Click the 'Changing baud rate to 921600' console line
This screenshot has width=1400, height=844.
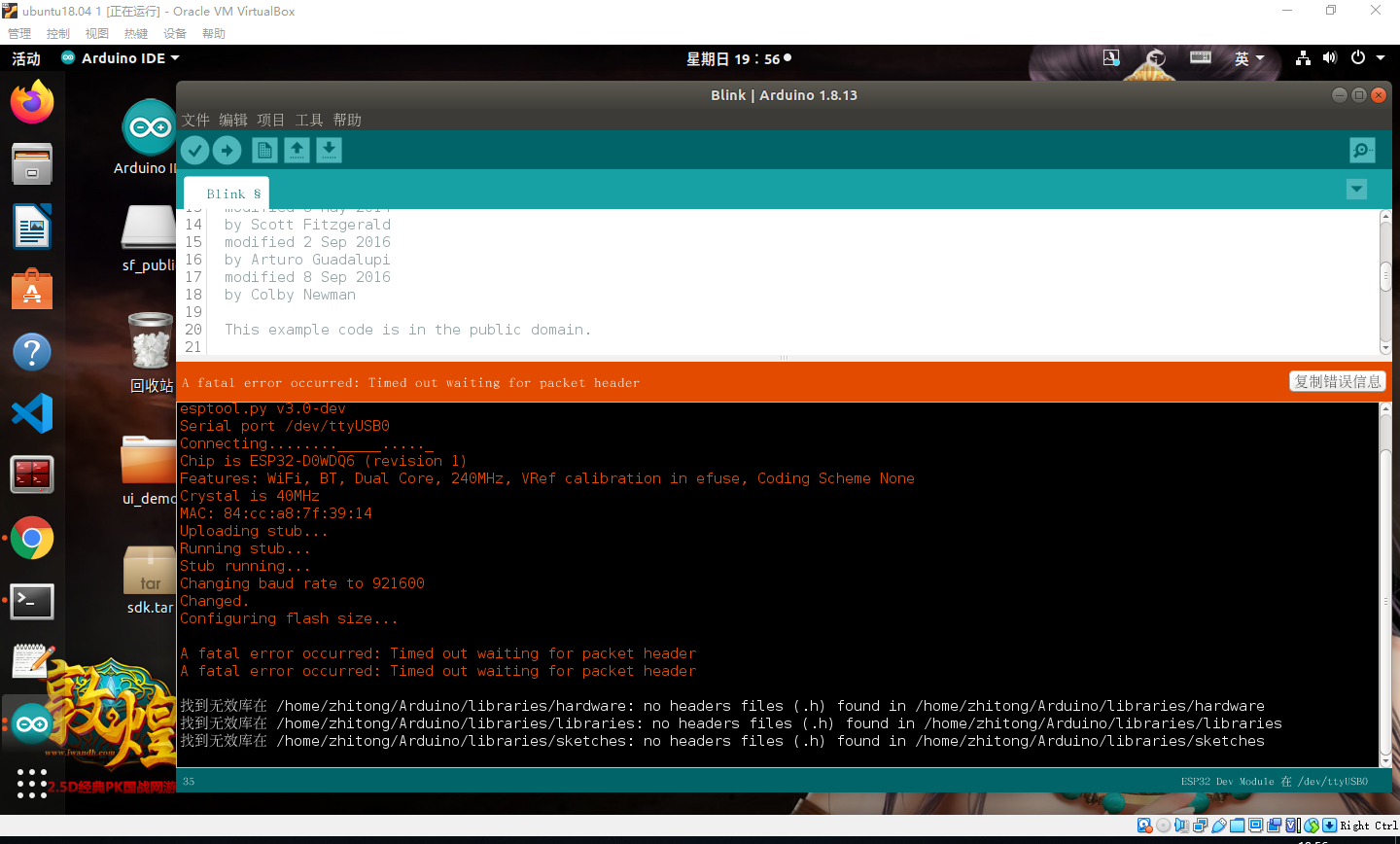[x=302, y=583]
